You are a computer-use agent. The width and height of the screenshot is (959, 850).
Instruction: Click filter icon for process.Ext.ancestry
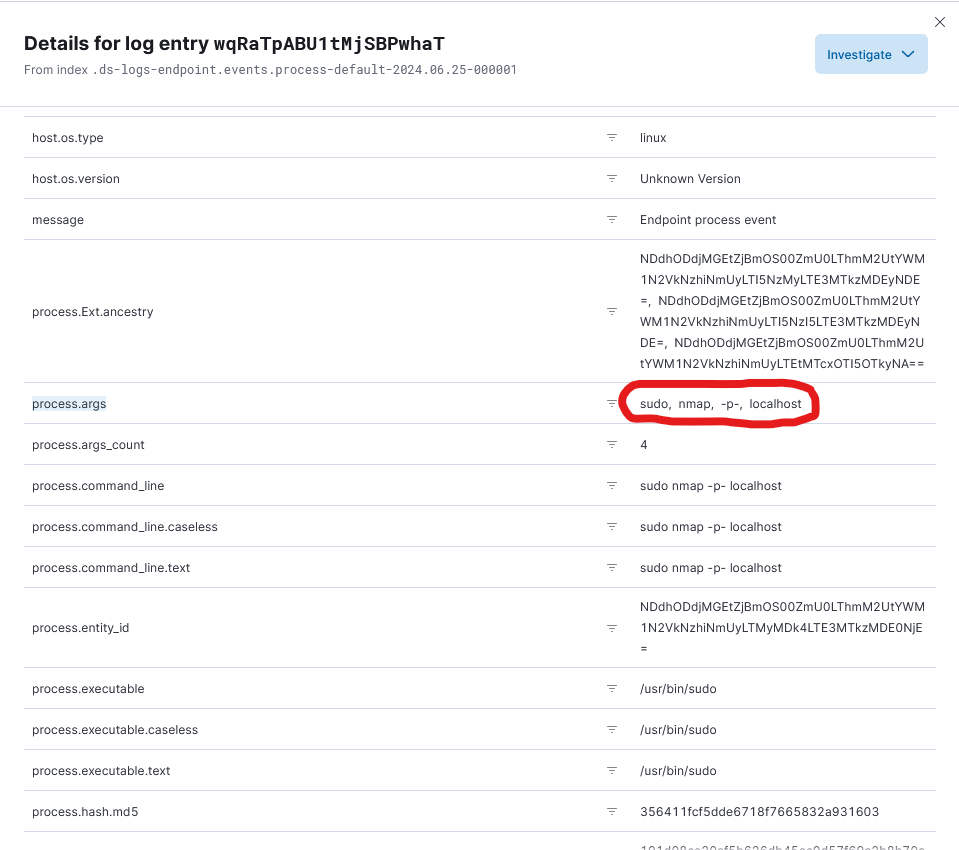pyautogui.click(x=612, y=311)
